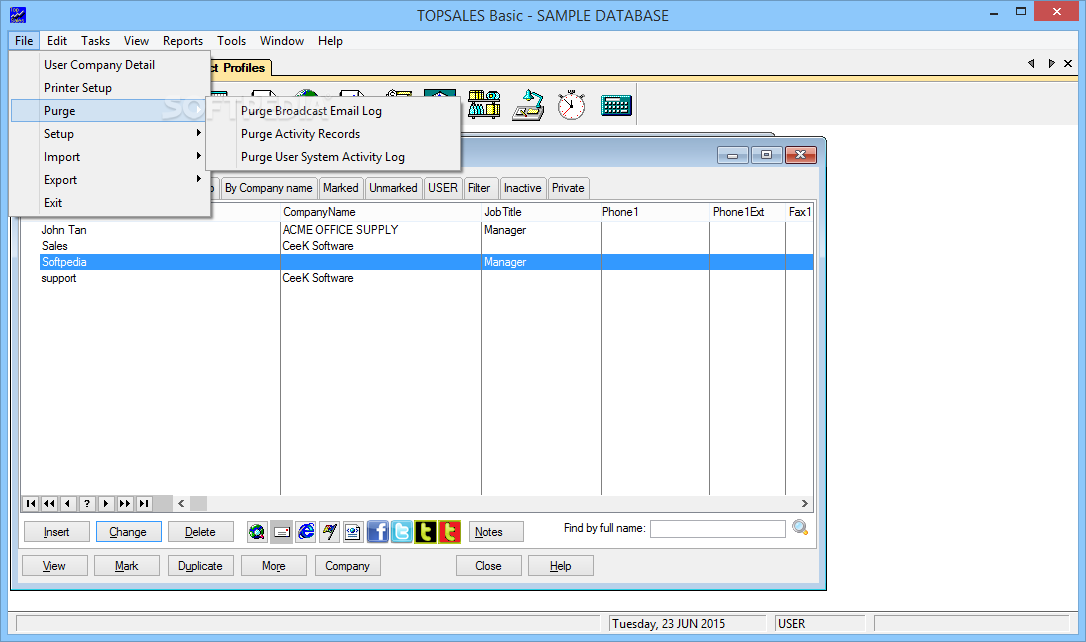This screenshot has height=642, width=1086.
Task: Open the light blue Twitter icon
Action: click(402, 531)
